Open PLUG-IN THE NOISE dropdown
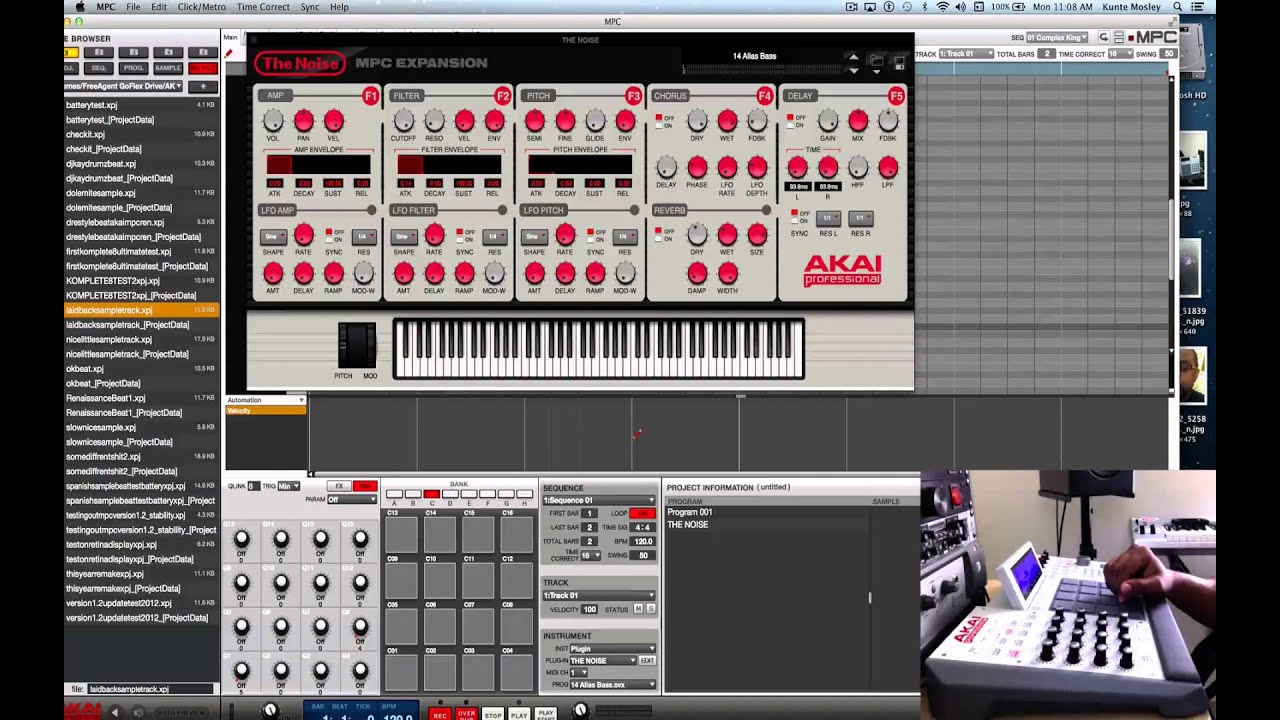The width and height of the screenshot is (1280, 720). pyautogui.click(x=603, y=661)
